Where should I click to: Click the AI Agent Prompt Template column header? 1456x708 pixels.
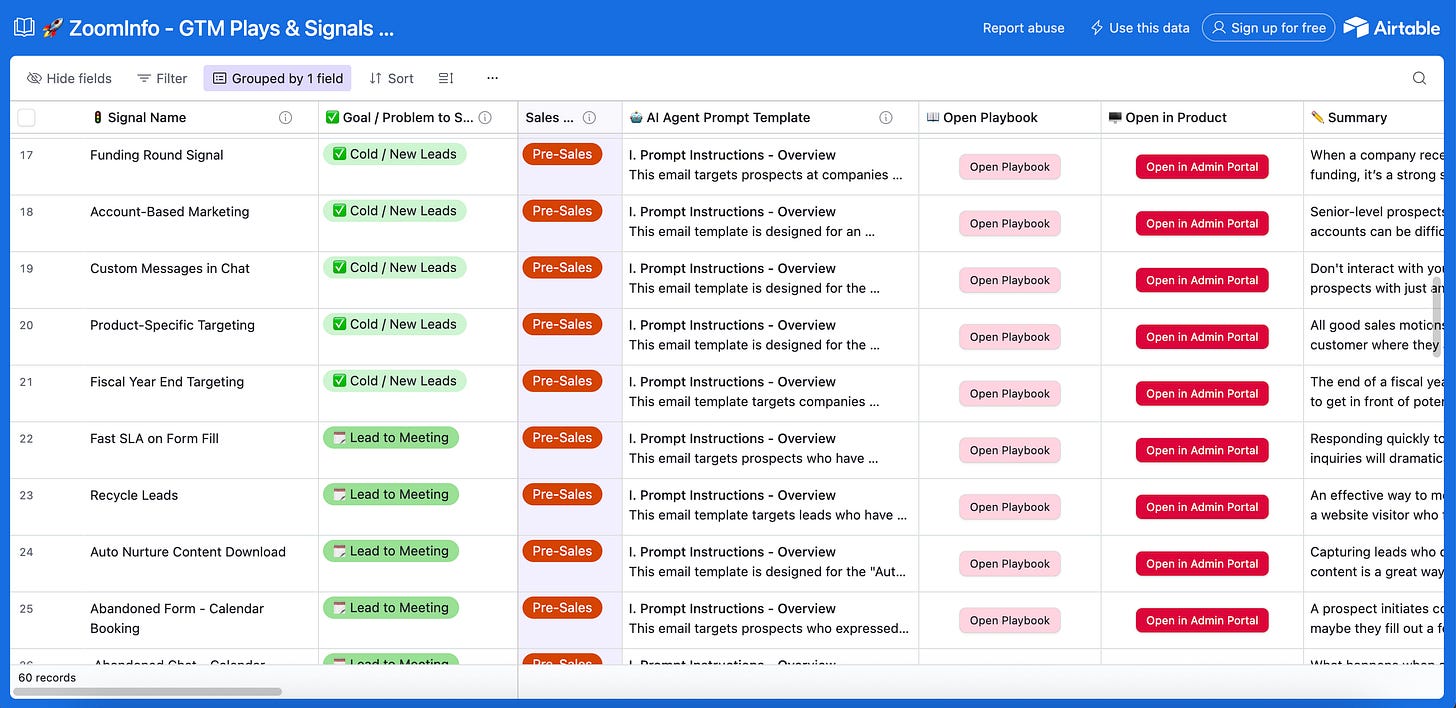click(770, 118)
